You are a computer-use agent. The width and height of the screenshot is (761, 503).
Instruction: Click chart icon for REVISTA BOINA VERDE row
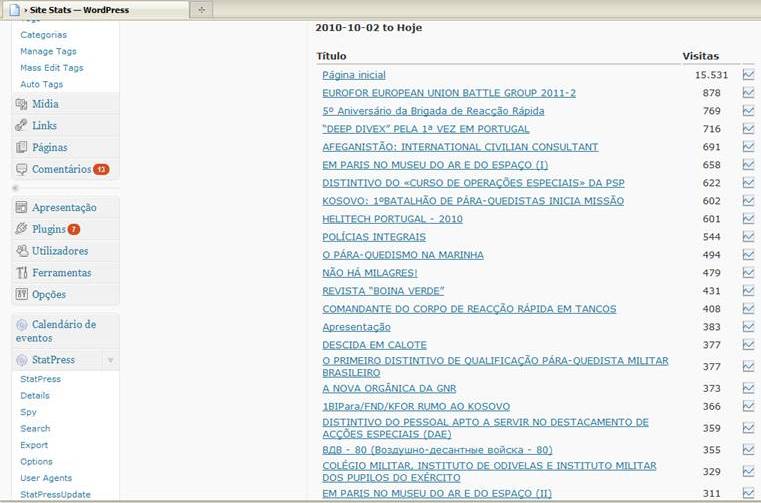pyautogui.click(x=748, y=290)
